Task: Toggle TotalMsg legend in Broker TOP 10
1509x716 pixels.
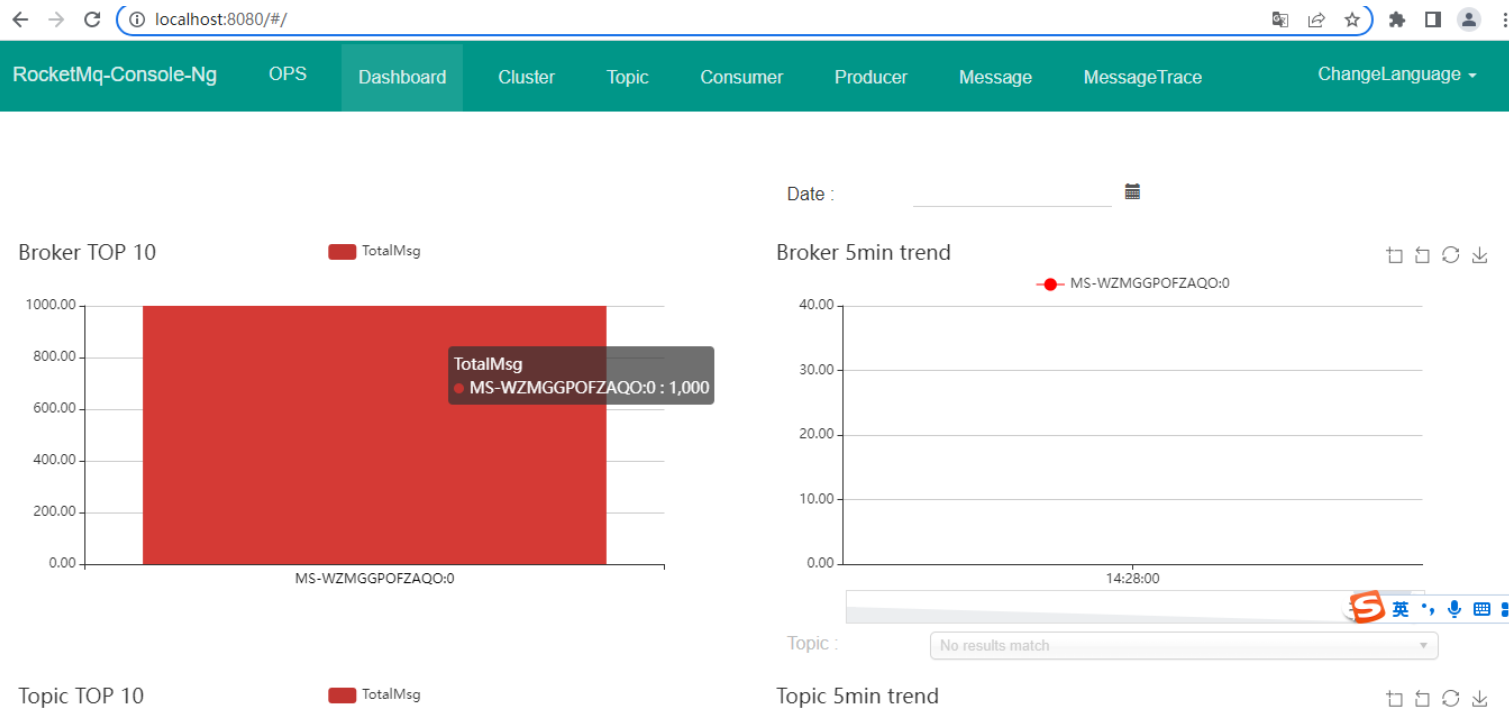Action: 374,251
